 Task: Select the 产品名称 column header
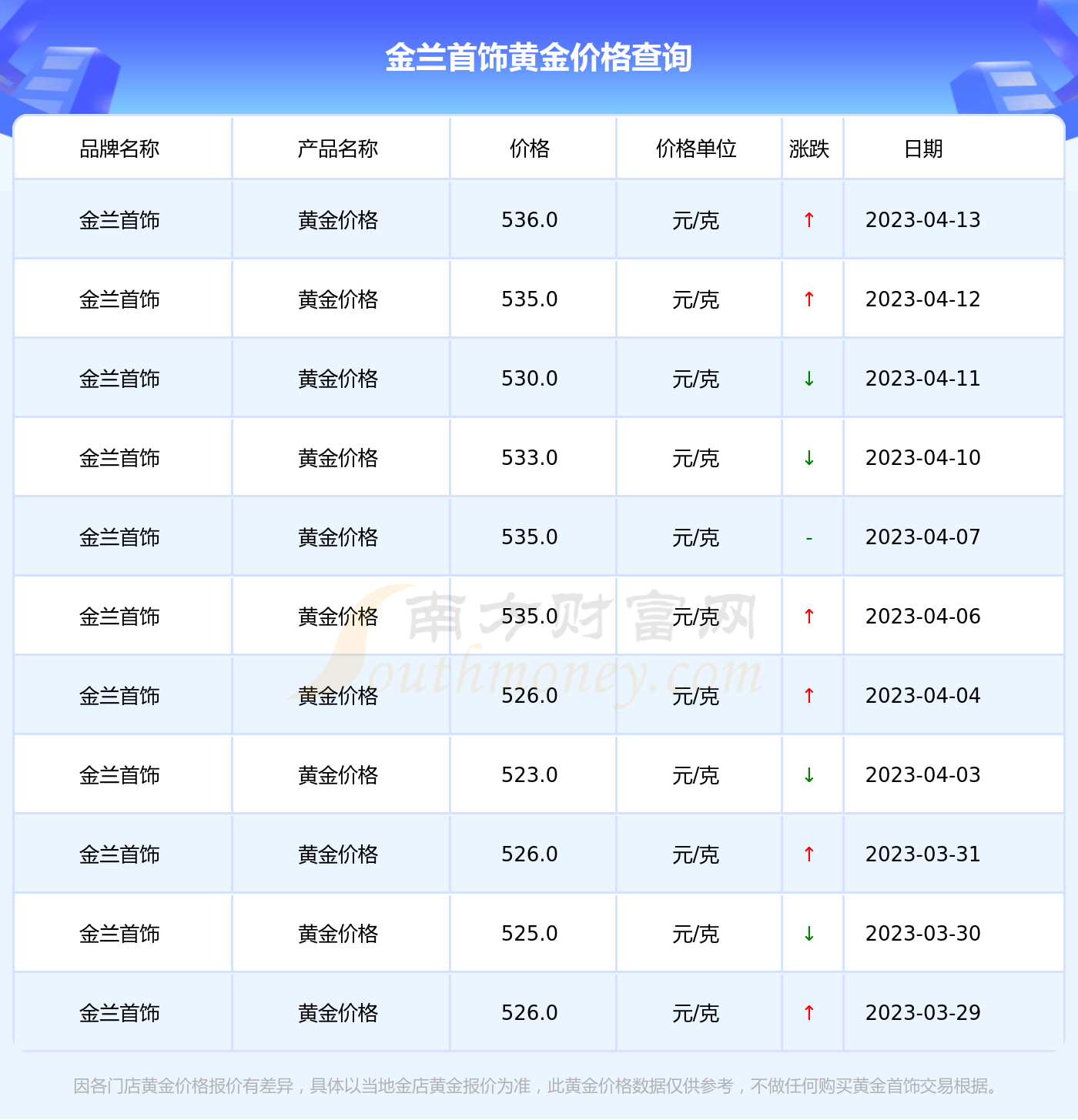pyautogui.click(x=338, y=149)
